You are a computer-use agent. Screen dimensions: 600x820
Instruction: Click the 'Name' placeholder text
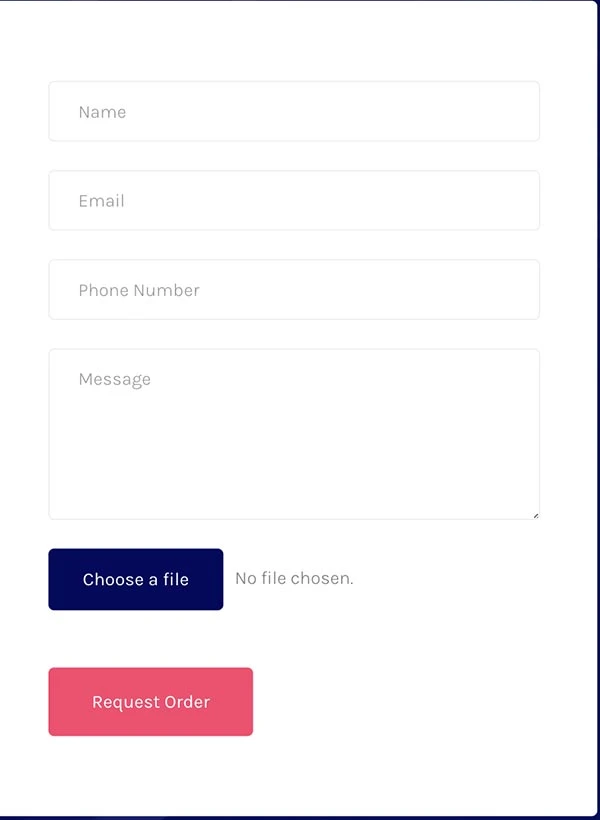click(102, 112)
